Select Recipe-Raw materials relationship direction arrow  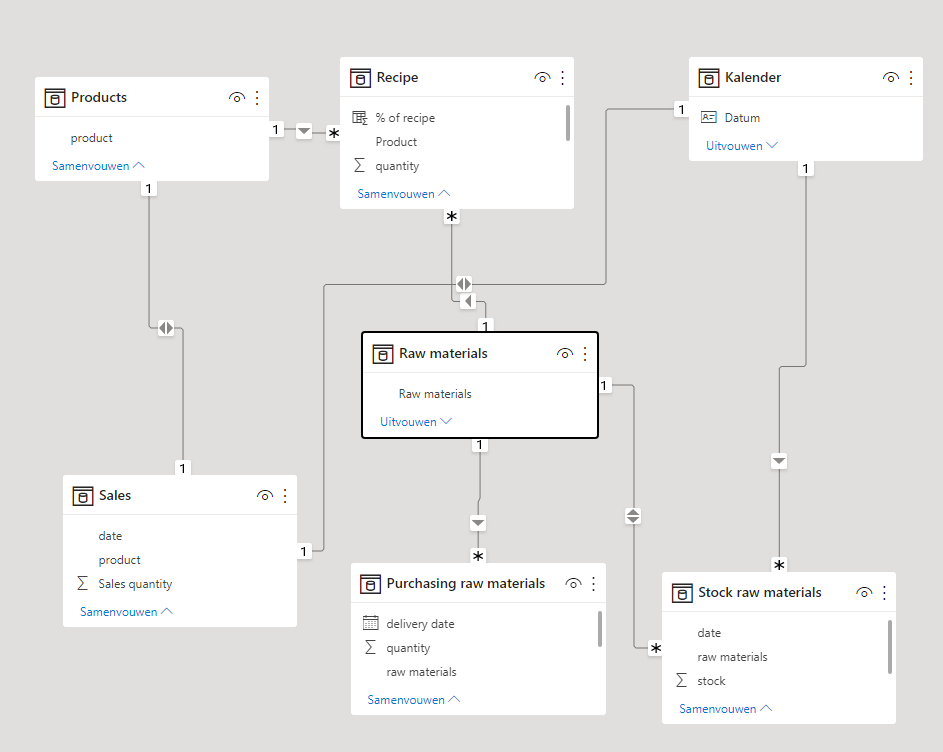coord(467,301)
